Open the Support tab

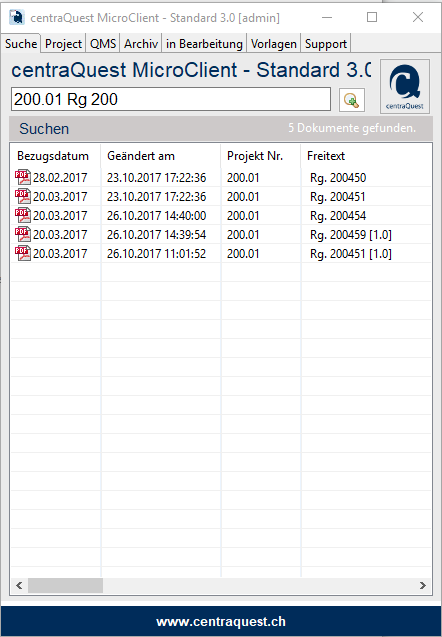point(326,43)
